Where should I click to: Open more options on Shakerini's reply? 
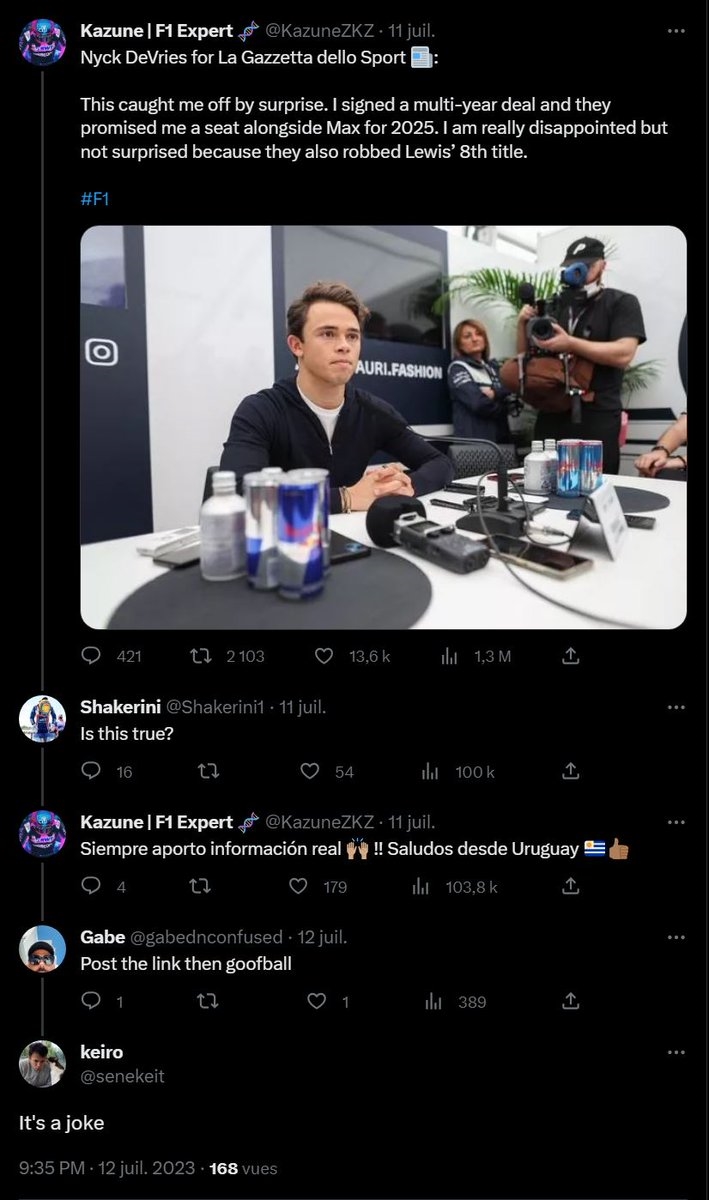(676, 707)
